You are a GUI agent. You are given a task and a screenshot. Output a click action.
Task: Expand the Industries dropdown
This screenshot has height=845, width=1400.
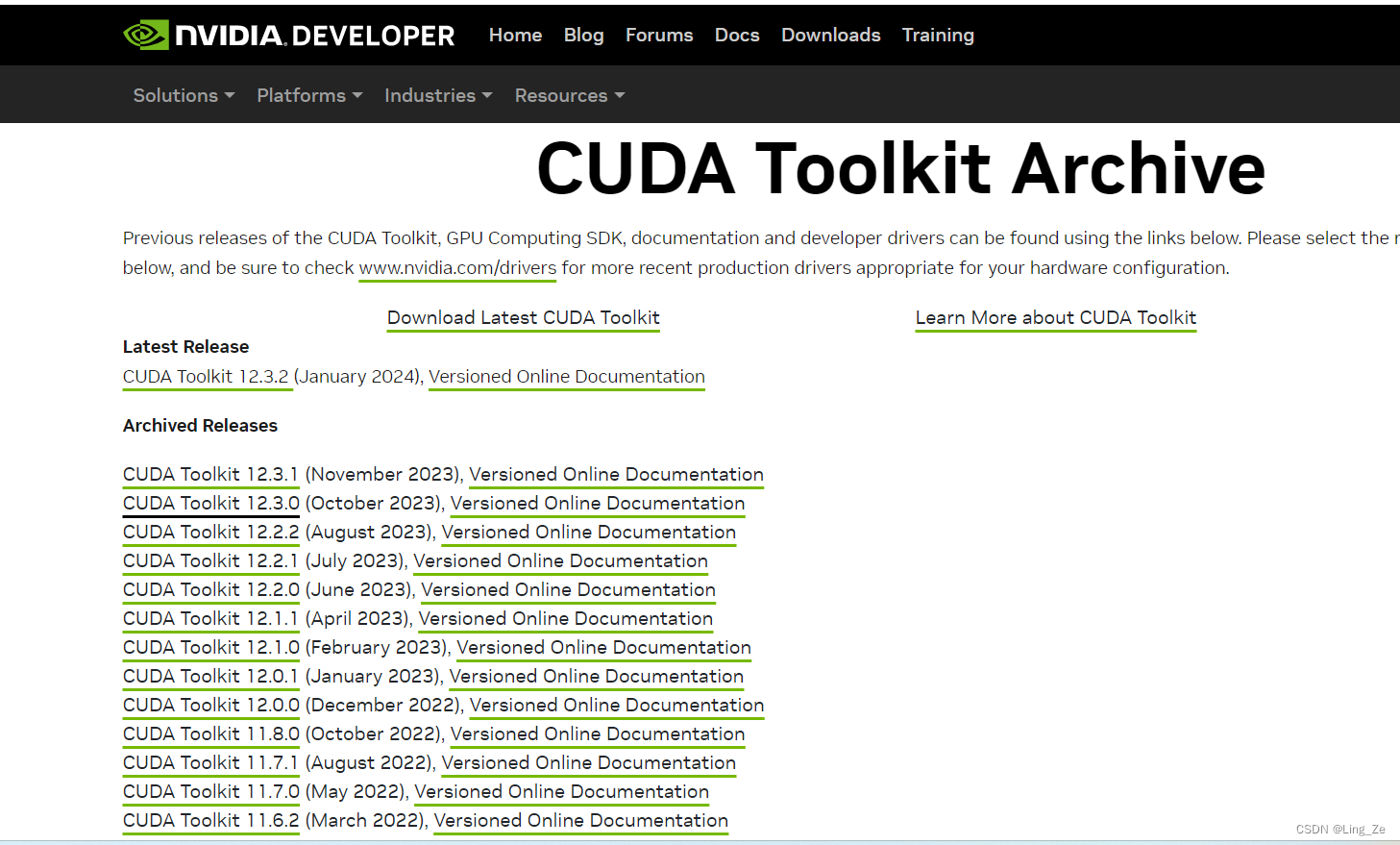point(438,95)
